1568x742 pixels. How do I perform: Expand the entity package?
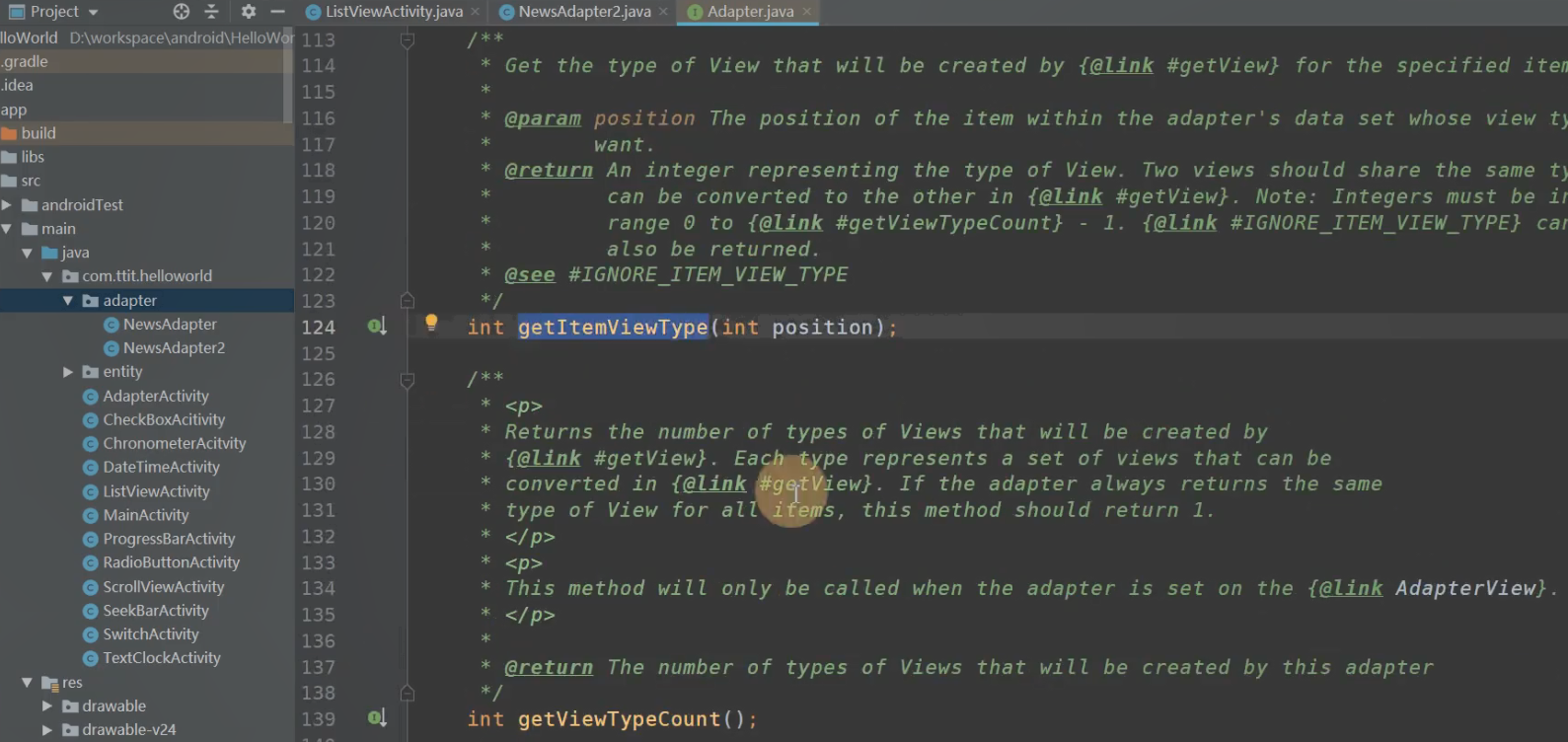[x=67, y=372]
